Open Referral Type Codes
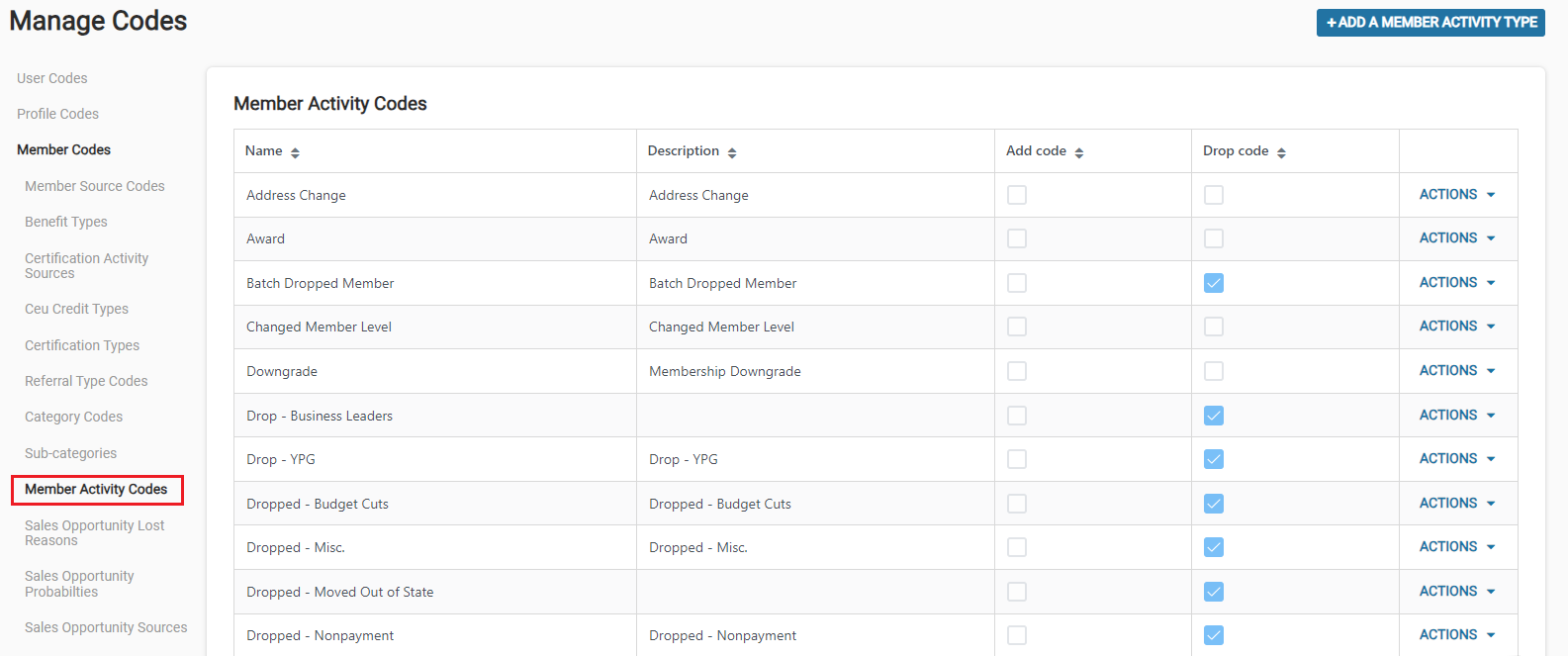1568x656 pixels. pyautogui.click(x=86, y=381)
